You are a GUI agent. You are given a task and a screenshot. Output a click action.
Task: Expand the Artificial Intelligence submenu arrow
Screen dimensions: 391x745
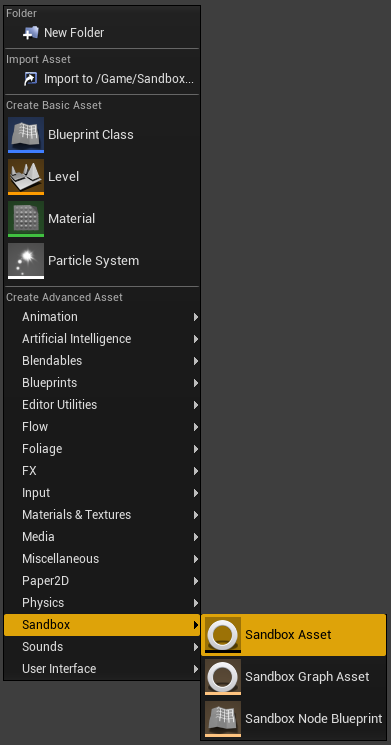(x=196, y=339)
